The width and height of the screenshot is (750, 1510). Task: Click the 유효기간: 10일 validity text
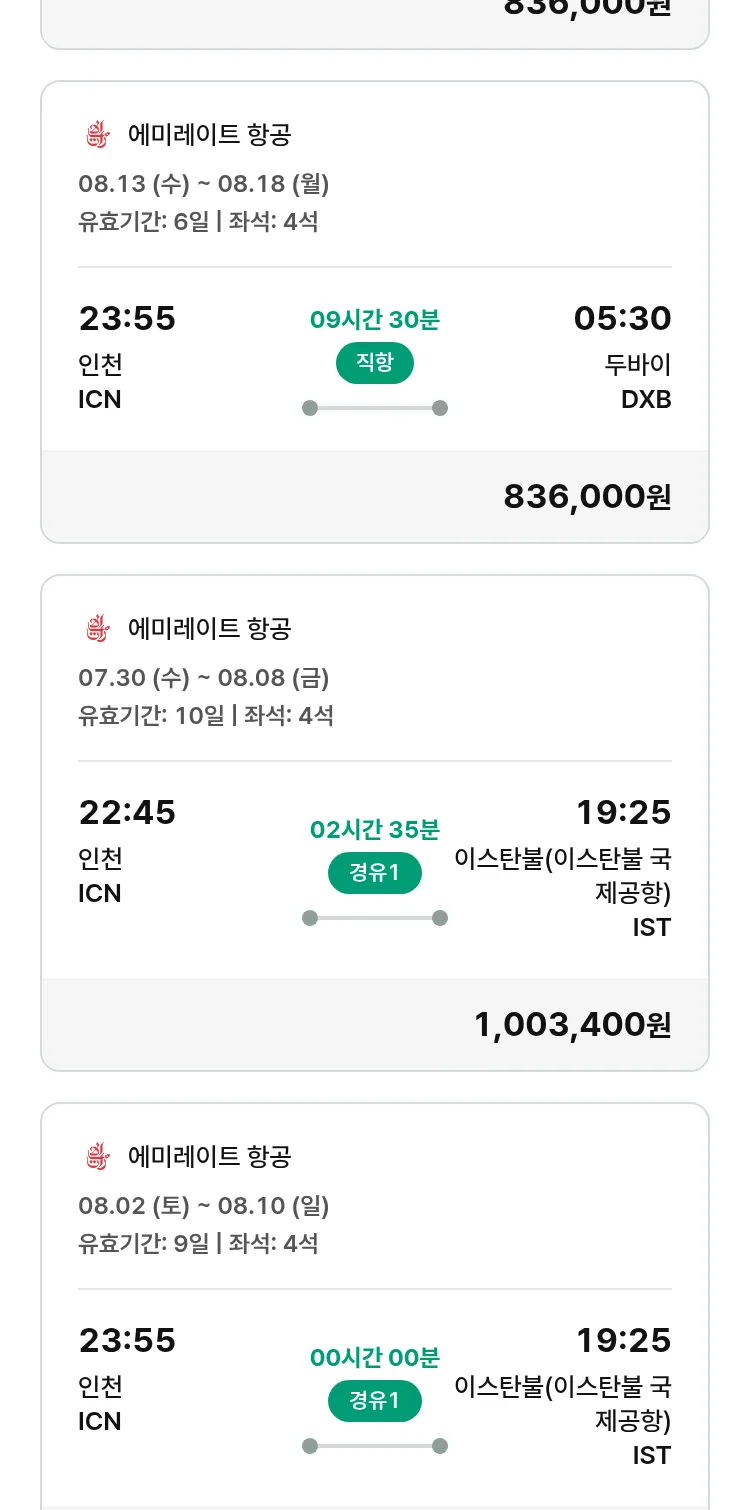tap(151, 716)
